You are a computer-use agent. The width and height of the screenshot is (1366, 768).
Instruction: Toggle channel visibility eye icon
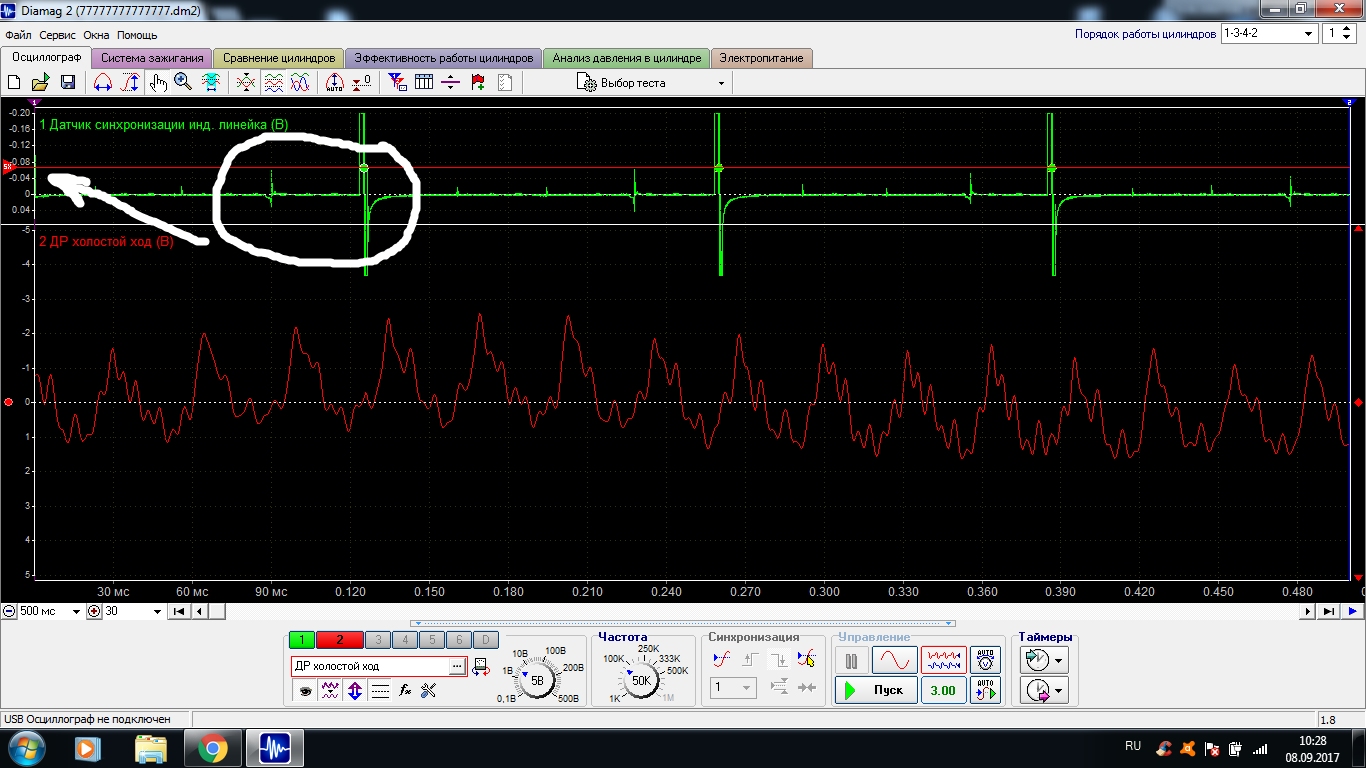click(x=305, y=690)
